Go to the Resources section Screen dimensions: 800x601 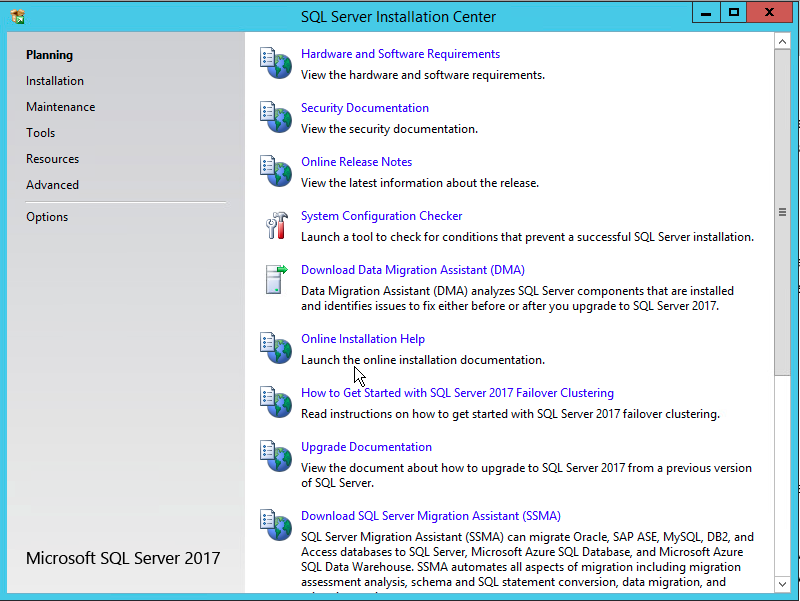[x=52, y=159]
